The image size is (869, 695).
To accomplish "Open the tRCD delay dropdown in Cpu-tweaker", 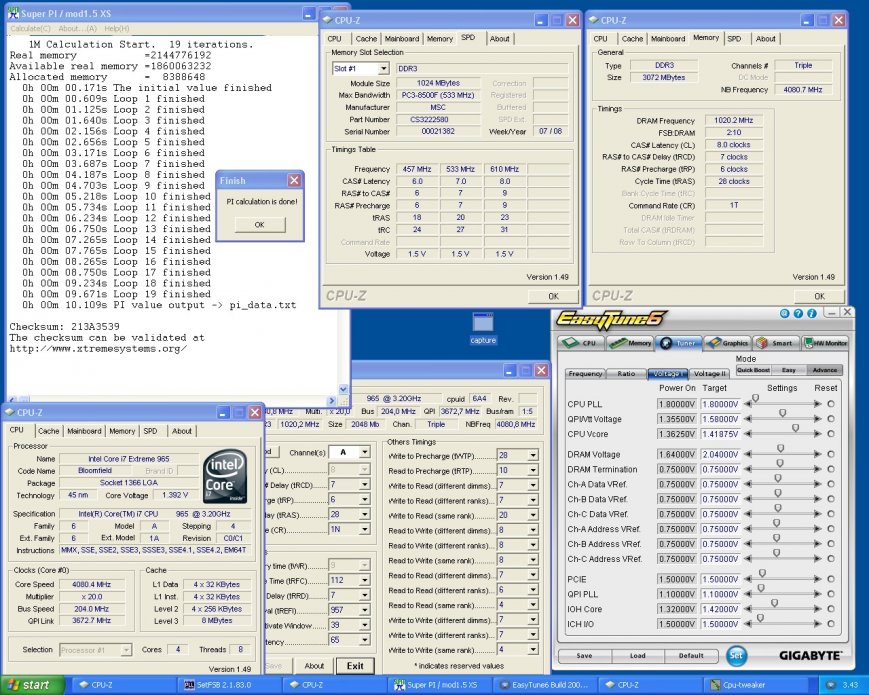I will coord(364,485).
